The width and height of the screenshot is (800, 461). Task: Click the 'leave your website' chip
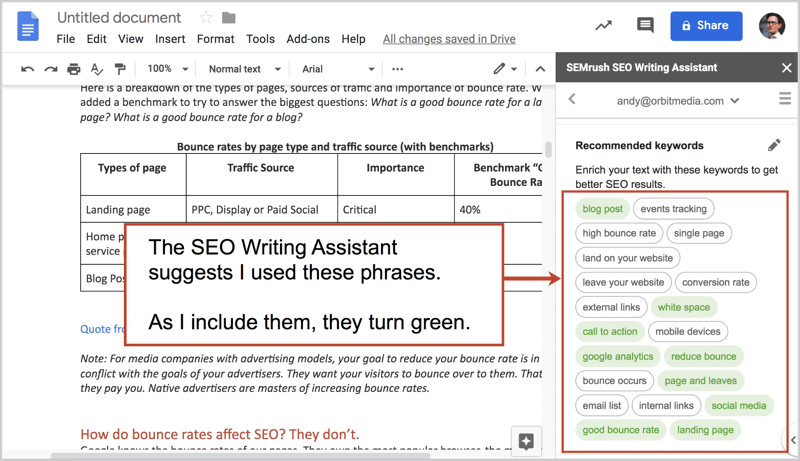point(623,282)
